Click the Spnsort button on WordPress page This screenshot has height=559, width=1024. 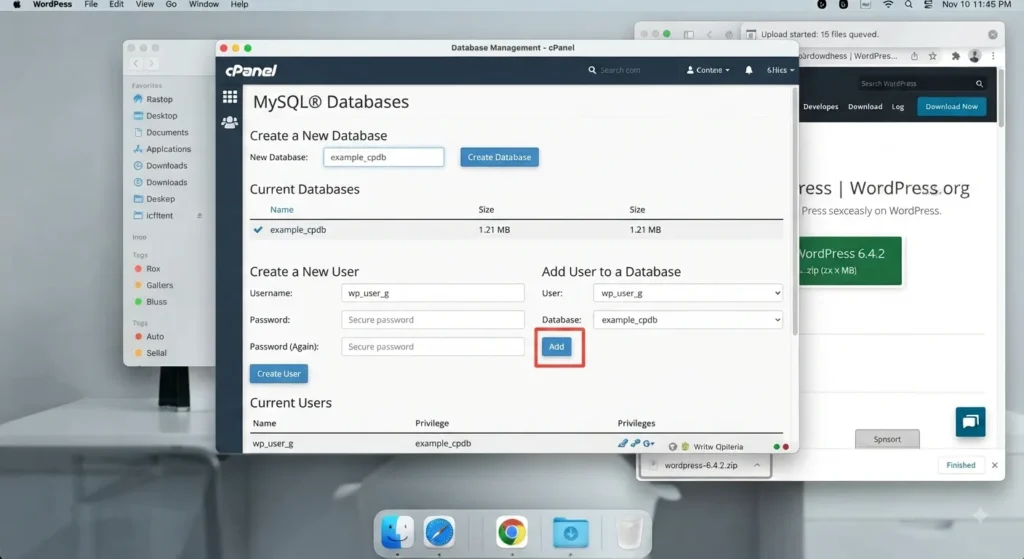(x=887, y=439)
